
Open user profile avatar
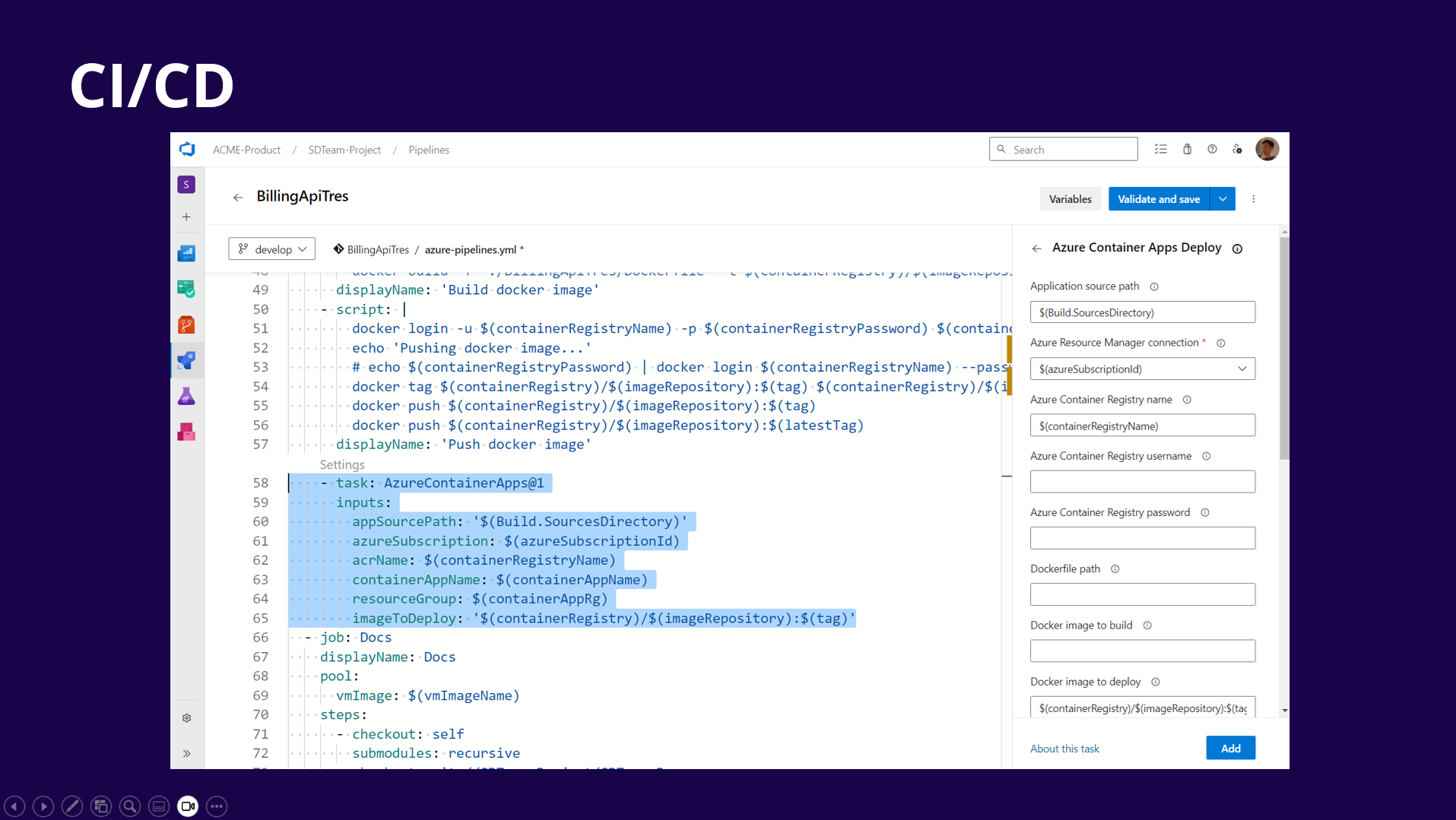pyautogui.click(x=1267, y=149)
